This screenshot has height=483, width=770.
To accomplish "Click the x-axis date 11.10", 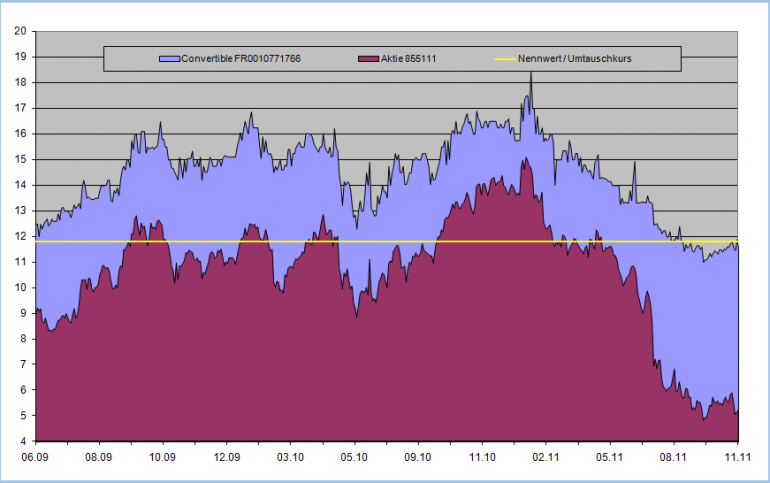I will [482, 457].
